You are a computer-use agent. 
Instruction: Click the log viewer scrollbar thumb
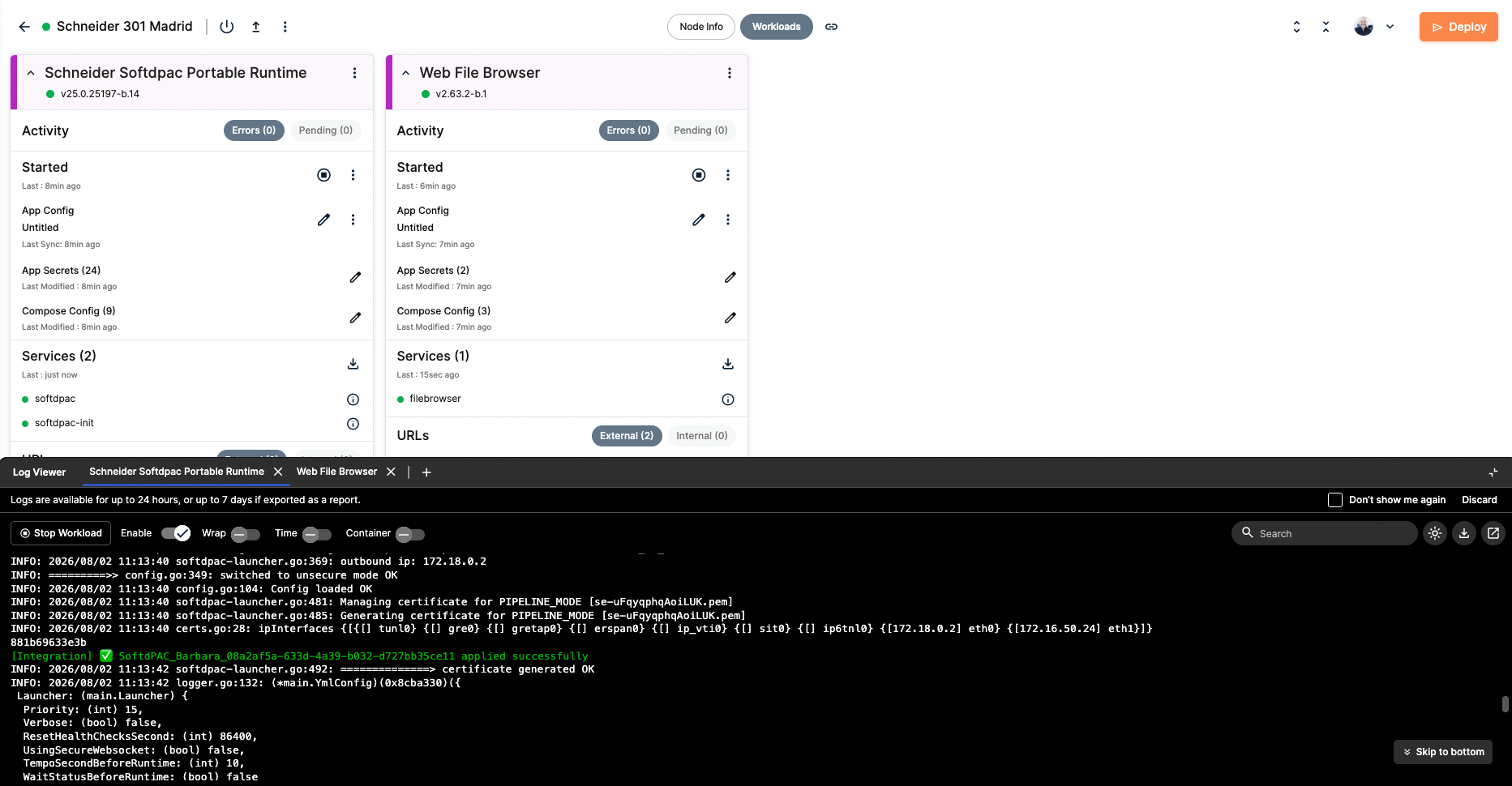click(x=1506, y=704)
